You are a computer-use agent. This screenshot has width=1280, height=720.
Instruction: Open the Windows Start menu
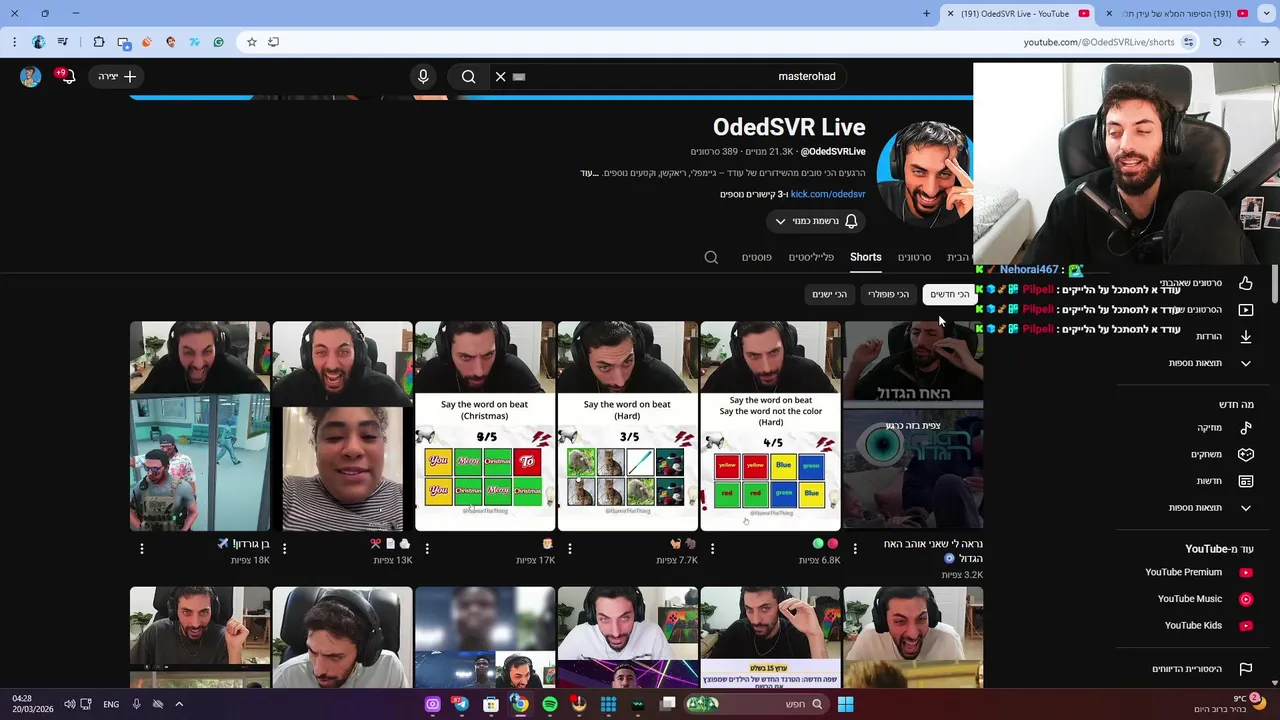(x=845, y=704)
